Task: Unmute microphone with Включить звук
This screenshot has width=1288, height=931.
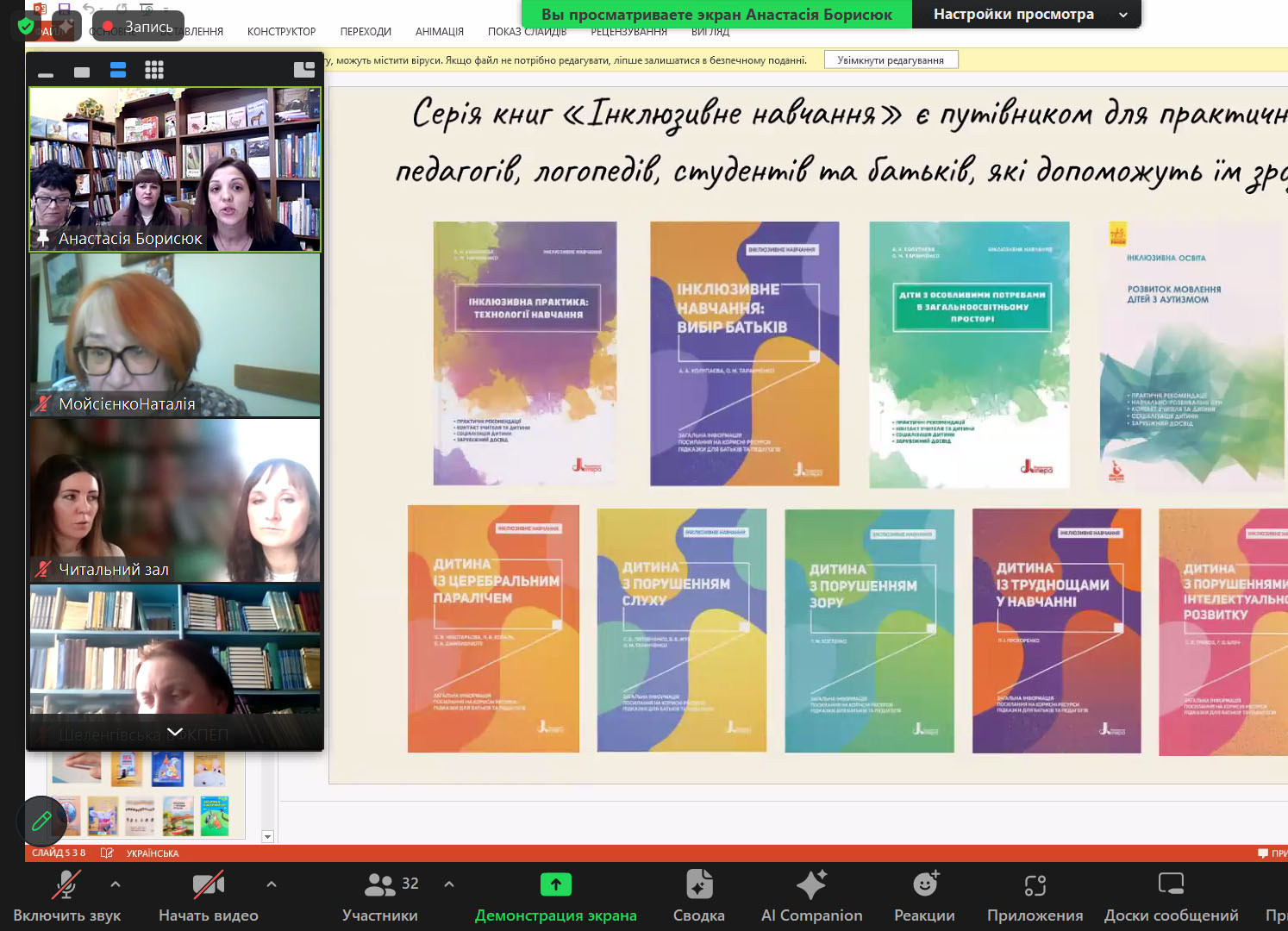Action: pyautogui.click(x=66, y=897)
